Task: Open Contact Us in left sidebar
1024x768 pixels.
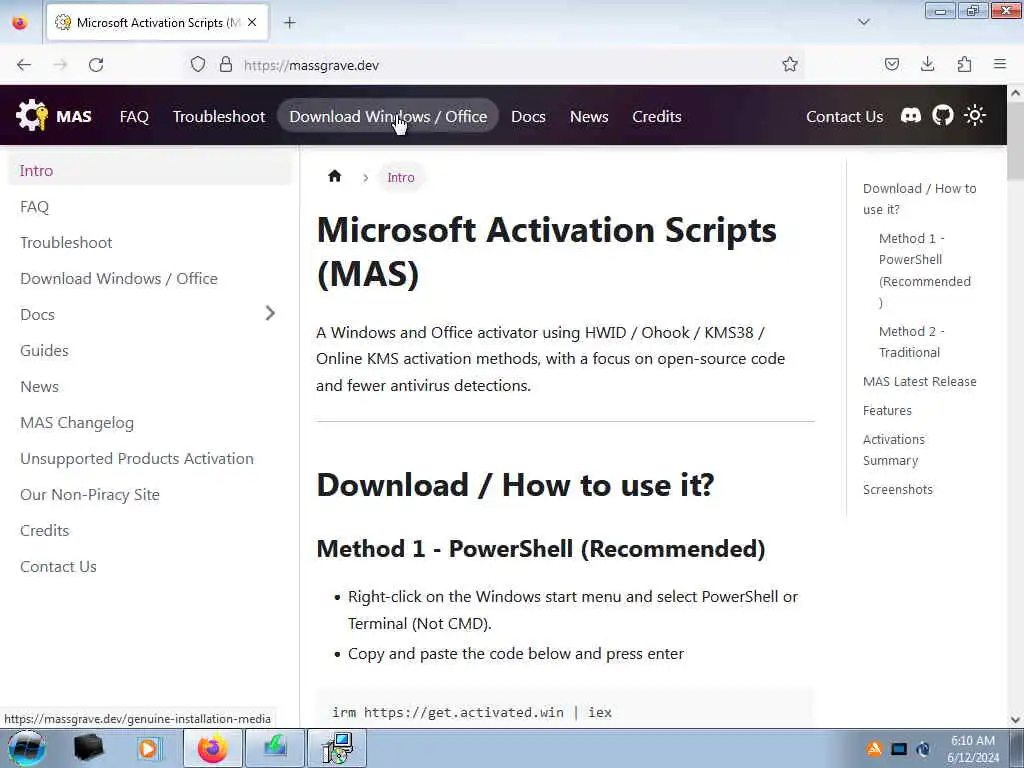Action: [150, 566]
